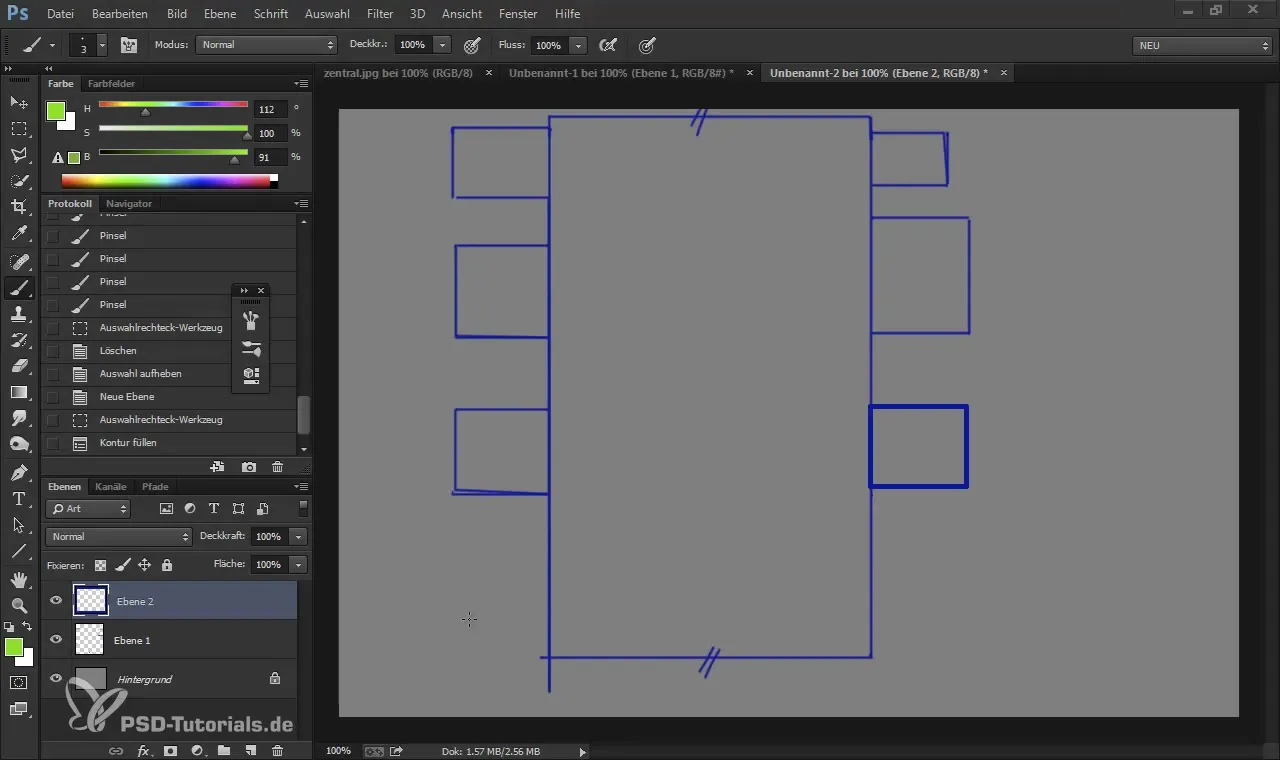Select the Path Selection arrow tool
The height and width of the screenshot is (760, 1280).
(18, 525)
